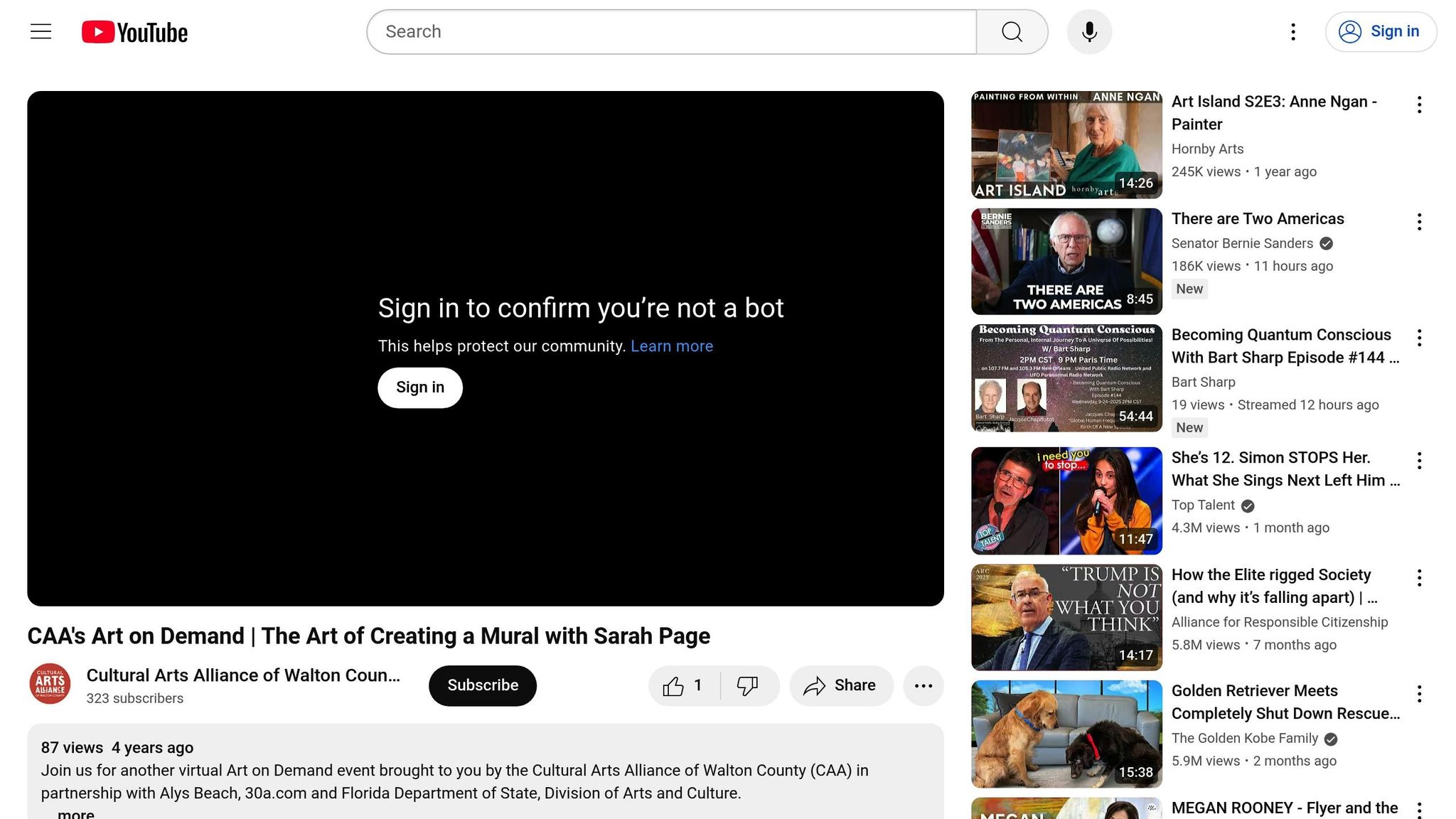Open the hamburger guide menu

tap(41, 32)
